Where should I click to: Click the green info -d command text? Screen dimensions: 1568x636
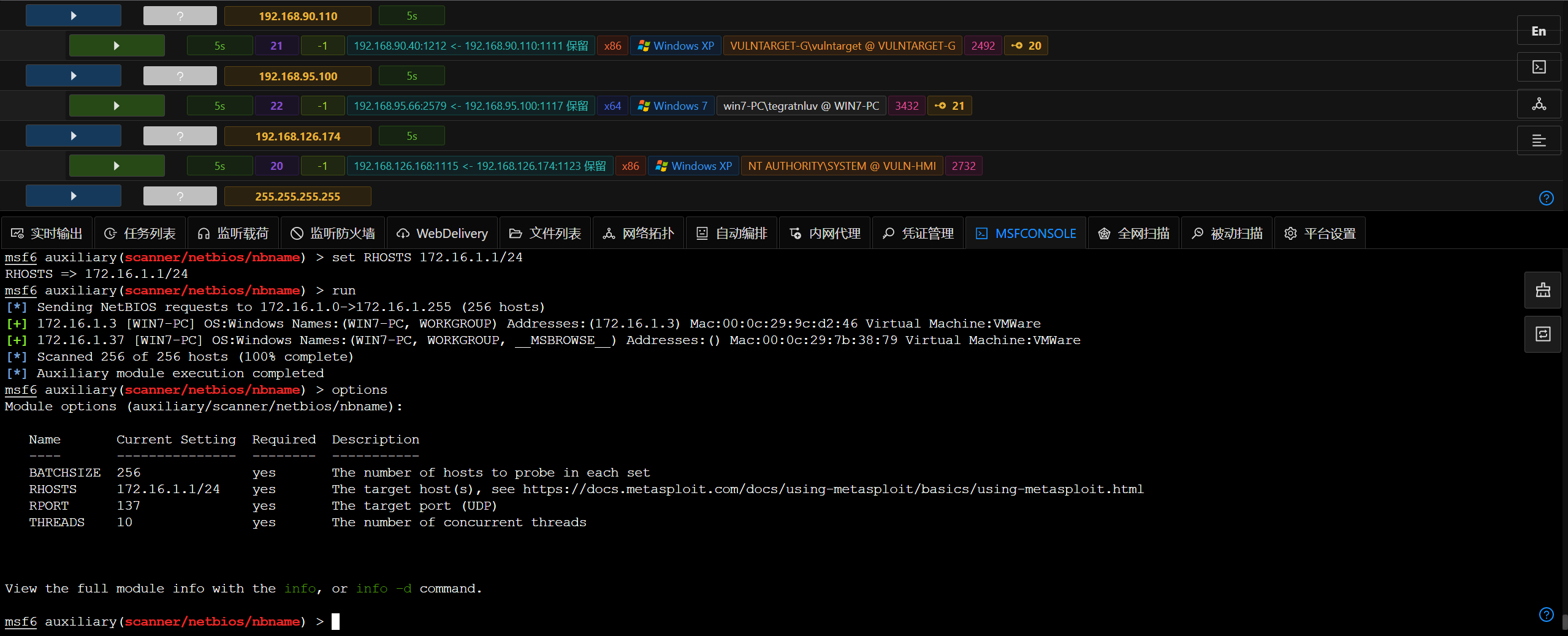pyautogui.click(x=384, y=589)
